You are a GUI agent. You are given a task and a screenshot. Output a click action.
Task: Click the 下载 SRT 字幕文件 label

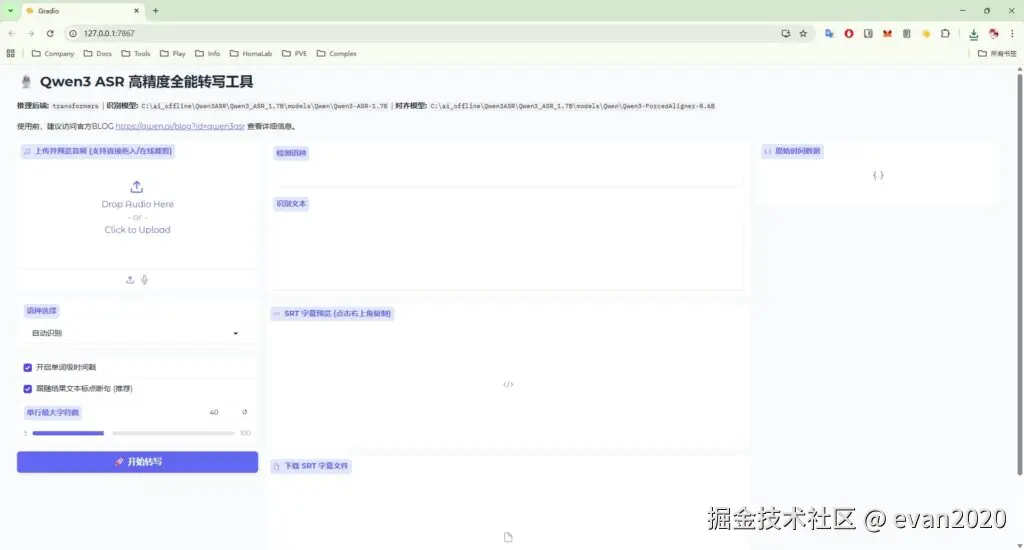(311, 466)
